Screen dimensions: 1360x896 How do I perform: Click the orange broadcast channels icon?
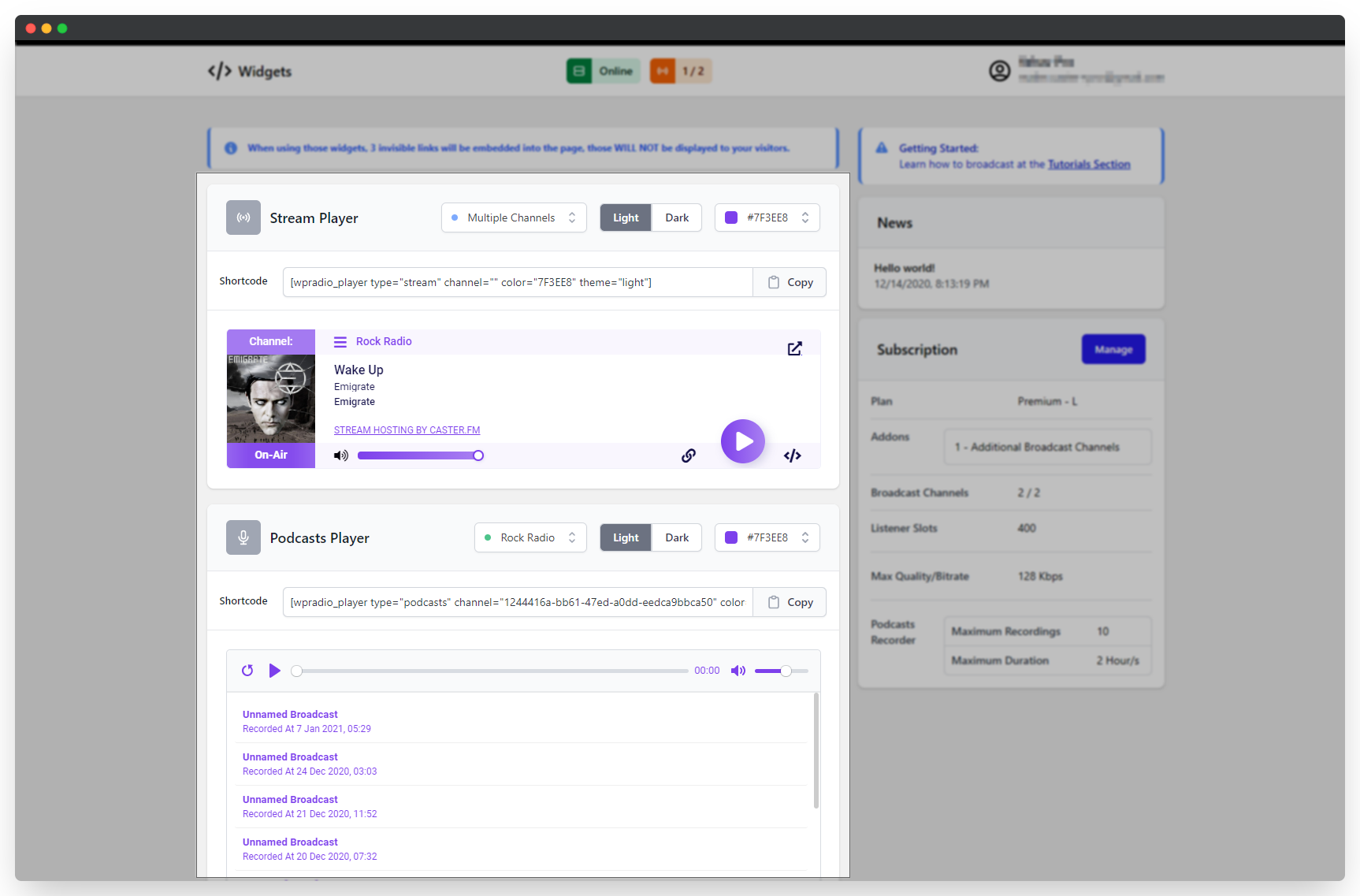coord(663,71)
